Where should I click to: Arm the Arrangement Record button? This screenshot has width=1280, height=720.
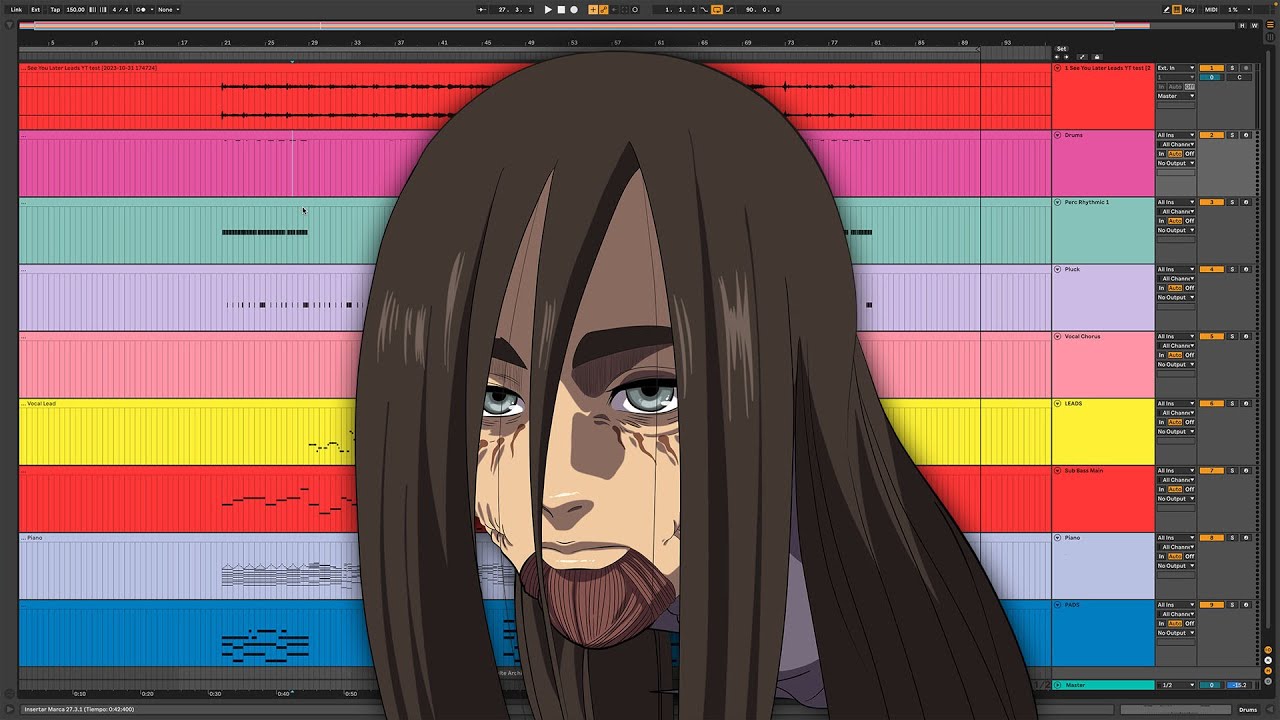click(574, 9)
